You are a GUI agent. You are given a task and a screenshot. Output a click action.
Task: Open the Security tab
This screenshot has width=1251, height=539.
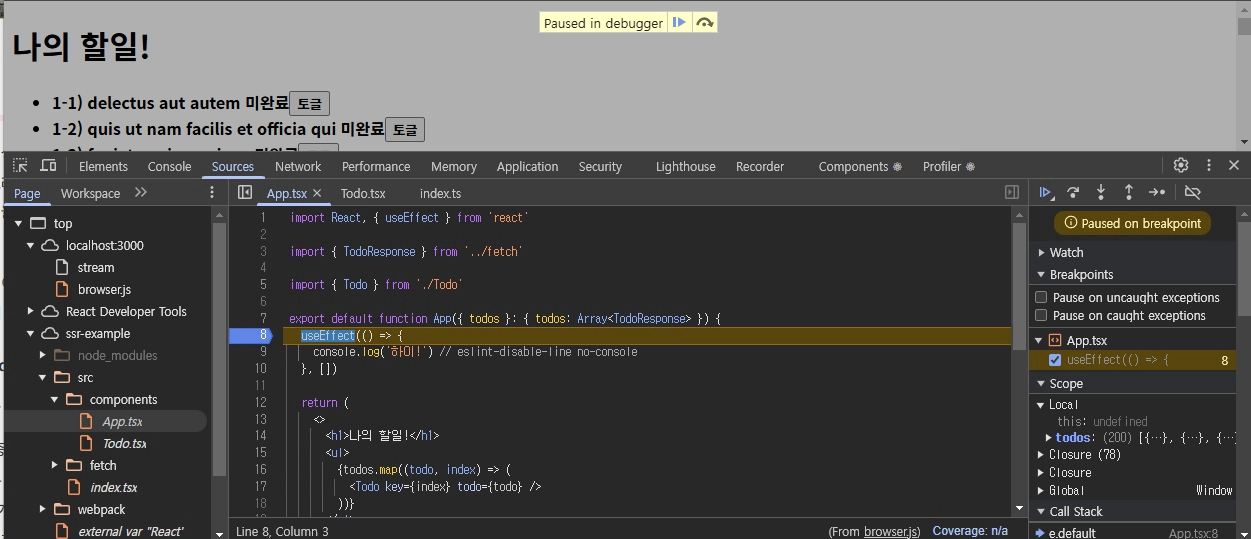click(x=600, y=166)
